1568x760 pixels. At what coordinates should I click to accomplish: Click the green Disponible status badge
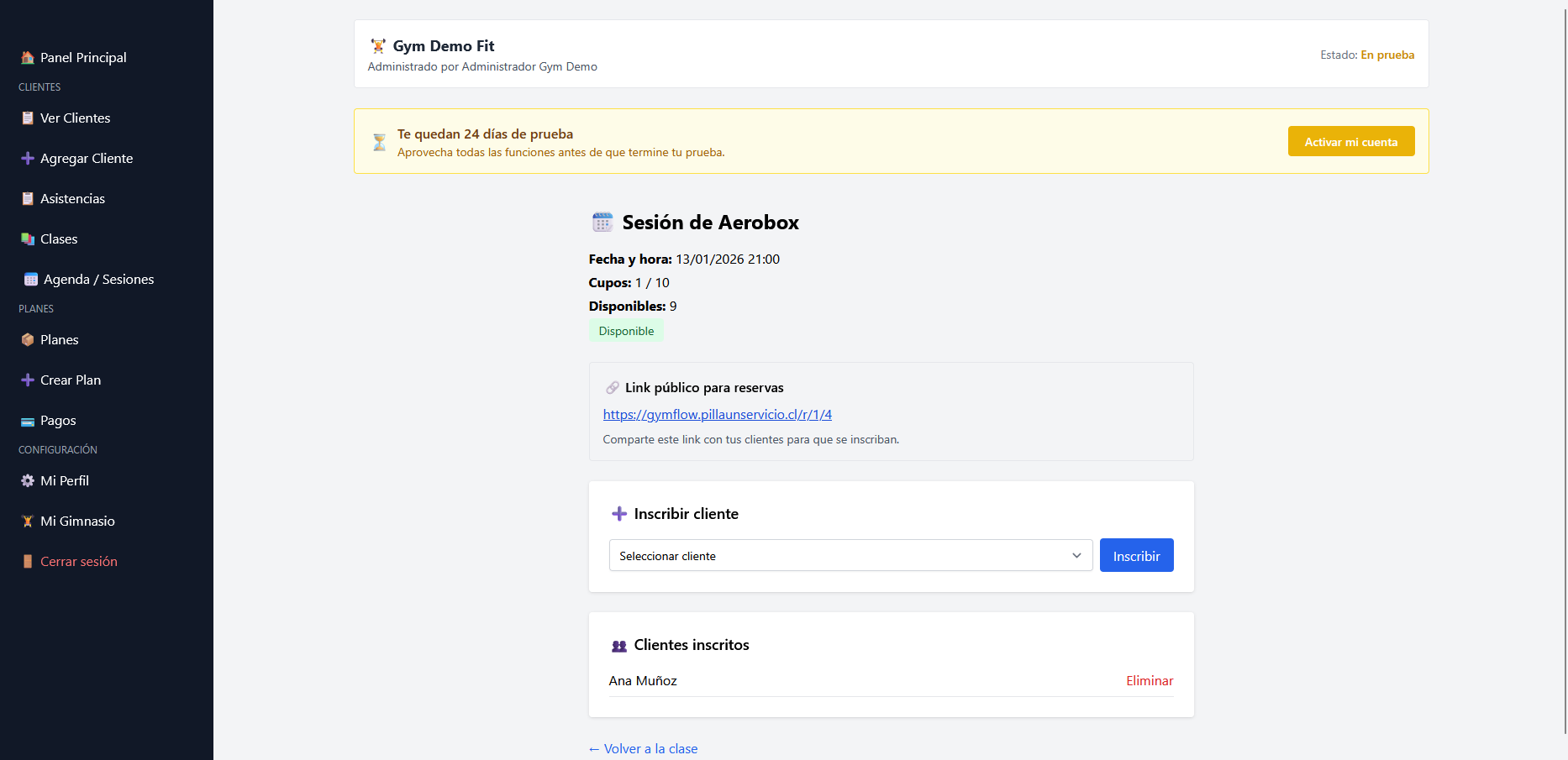pyautogui.click(x=626, y=331)
